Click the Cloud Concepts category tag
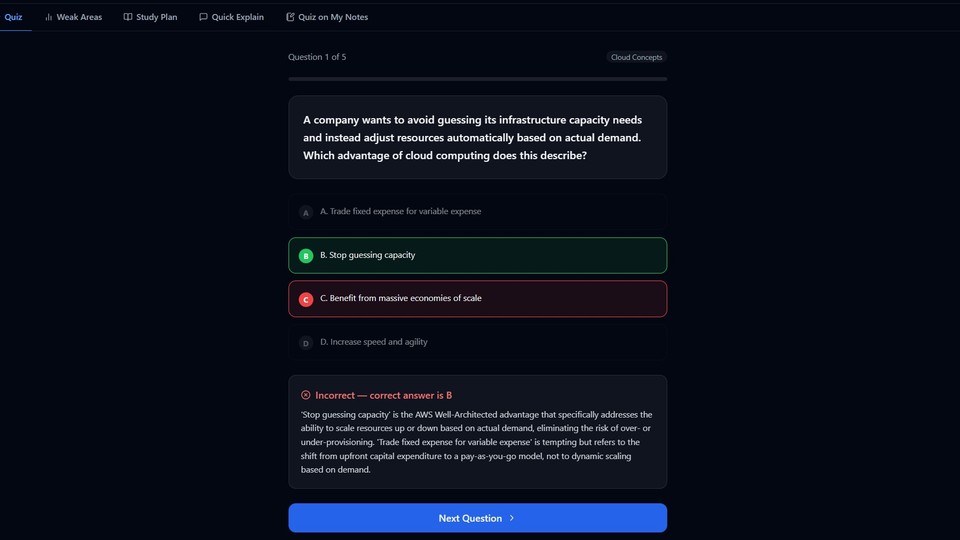 pyautogui.click(x=636, y=57)
